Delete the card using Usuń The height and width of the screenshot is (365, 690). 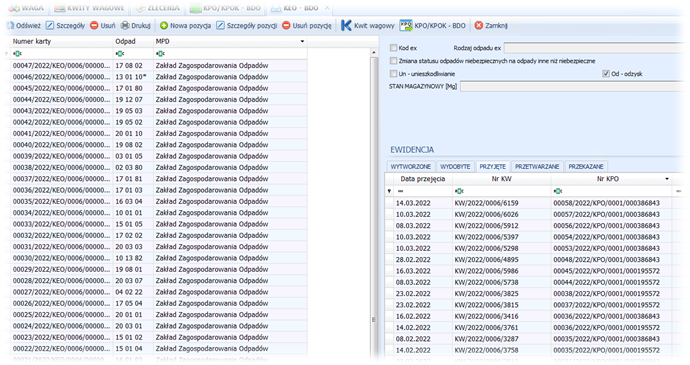[x=103, y=26]
